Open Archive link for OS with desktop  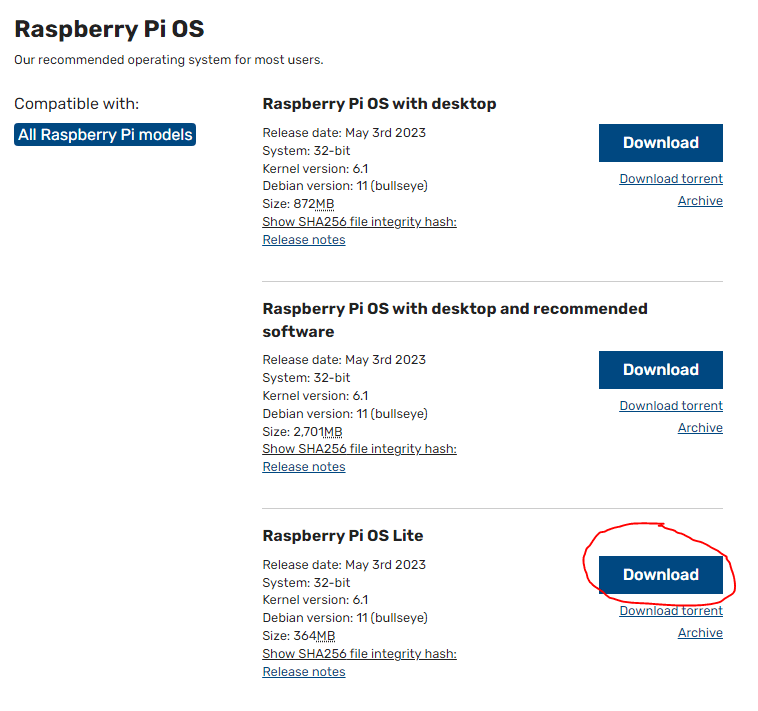700,201
